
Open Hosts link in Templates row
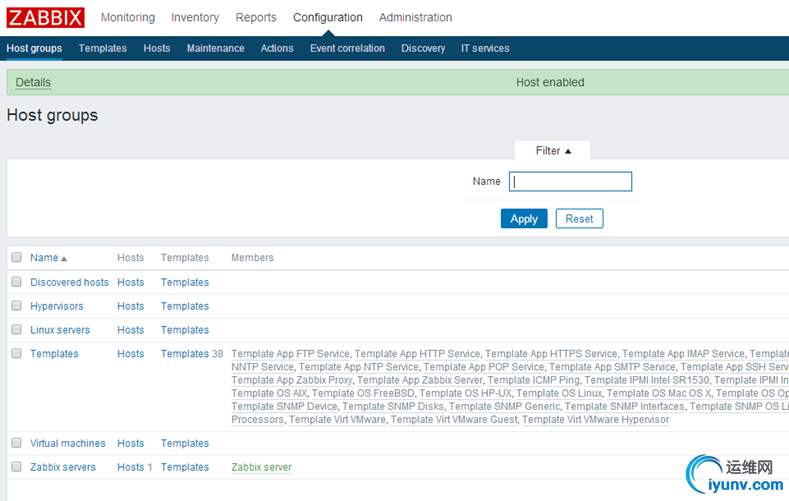[x=131, y=354]
